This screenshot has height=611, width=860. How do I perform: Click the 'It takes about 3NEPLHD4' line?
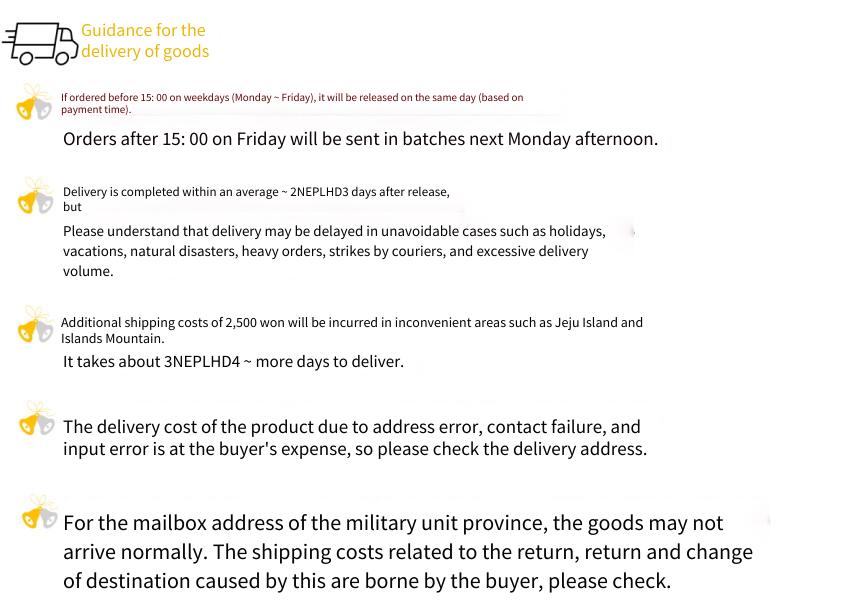click(233, 362)
